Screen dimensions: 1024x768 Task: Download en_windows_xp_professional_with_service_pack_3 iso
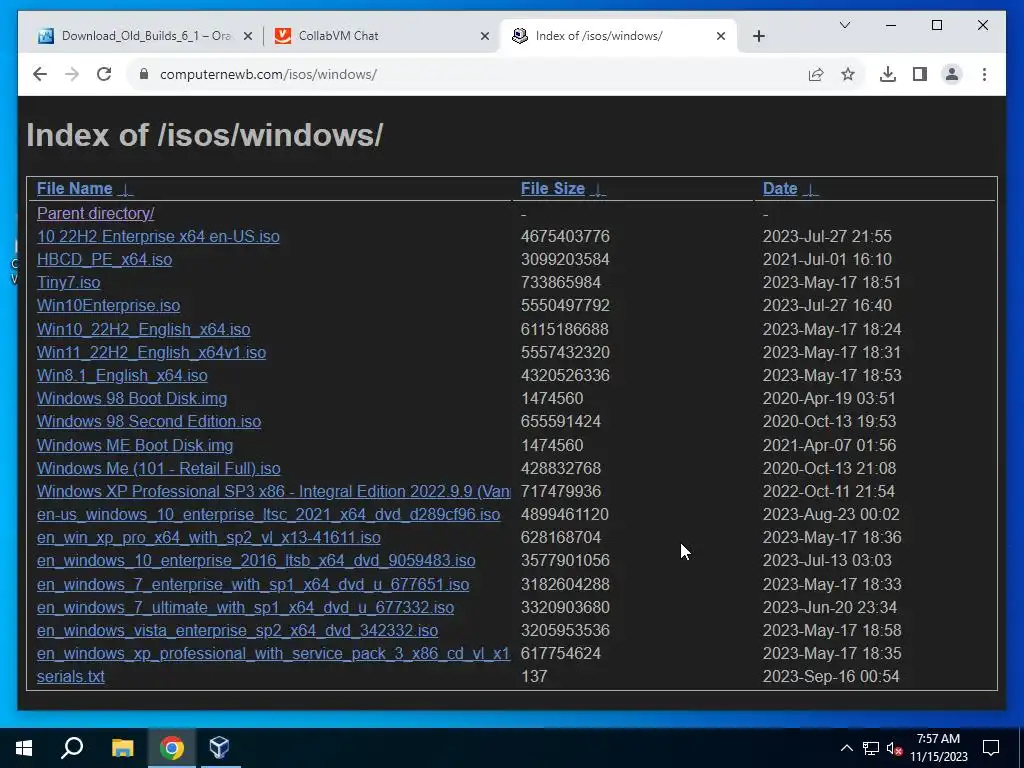click(x=274, y=653)
